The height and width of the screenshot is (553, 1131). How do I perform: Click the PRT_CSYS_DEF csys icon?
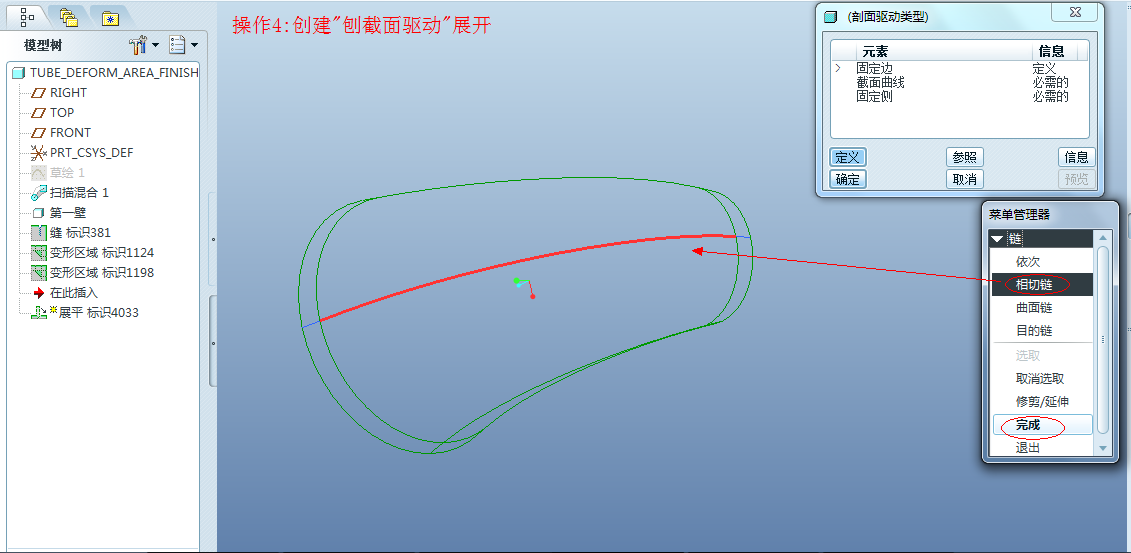pyautogui.click(x=38, y=153)
